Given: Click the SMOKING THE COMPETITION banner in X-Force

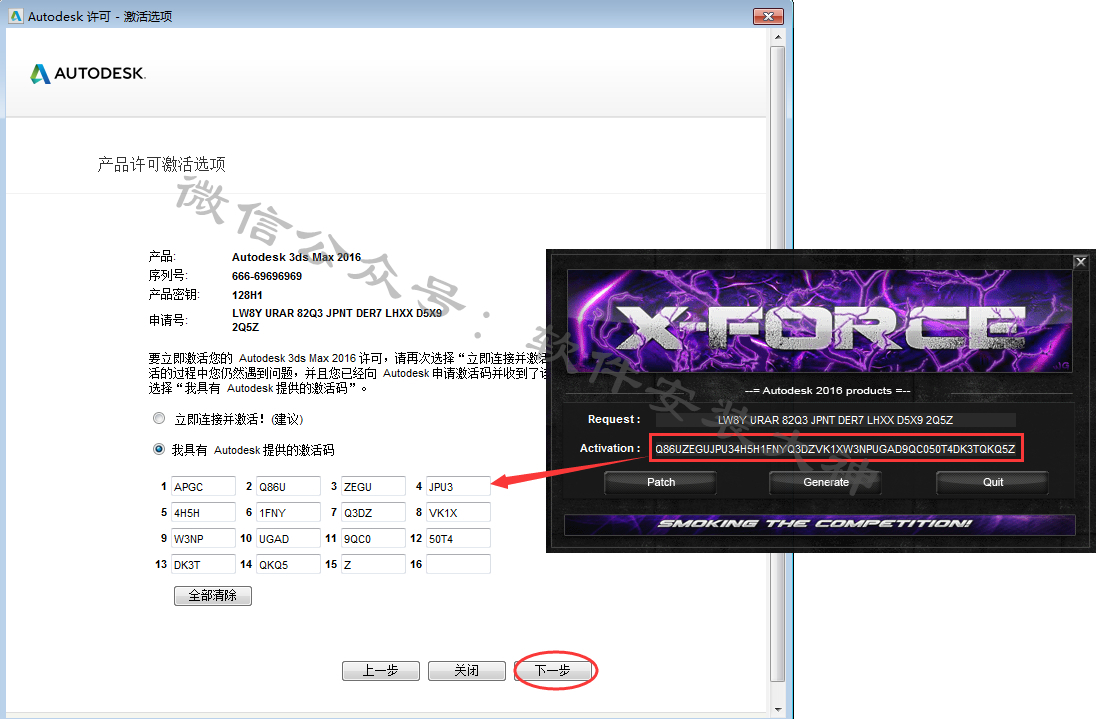Looking at the screenshot, I should pyautogui.click(x=819, y=524).
